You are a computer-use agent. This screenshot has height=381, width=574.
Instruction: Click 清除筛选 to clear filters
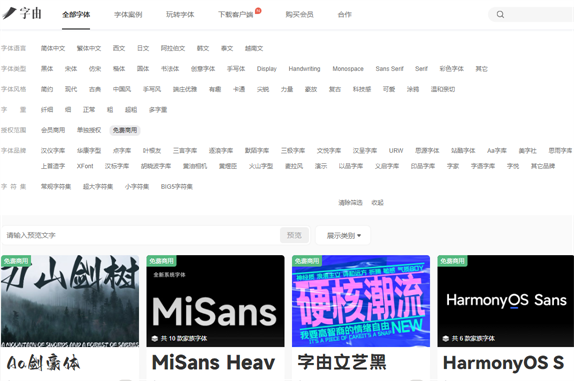(x=350, y=203)
